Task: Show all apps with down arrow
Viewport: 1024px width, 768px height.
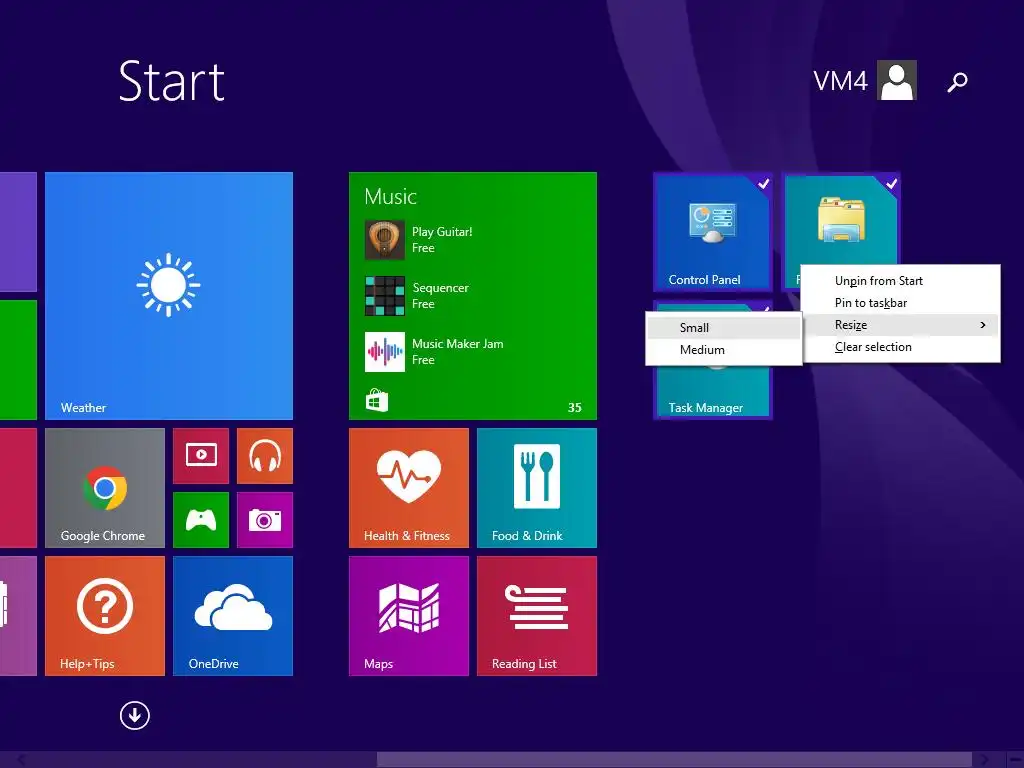Action: coord(135,716)
